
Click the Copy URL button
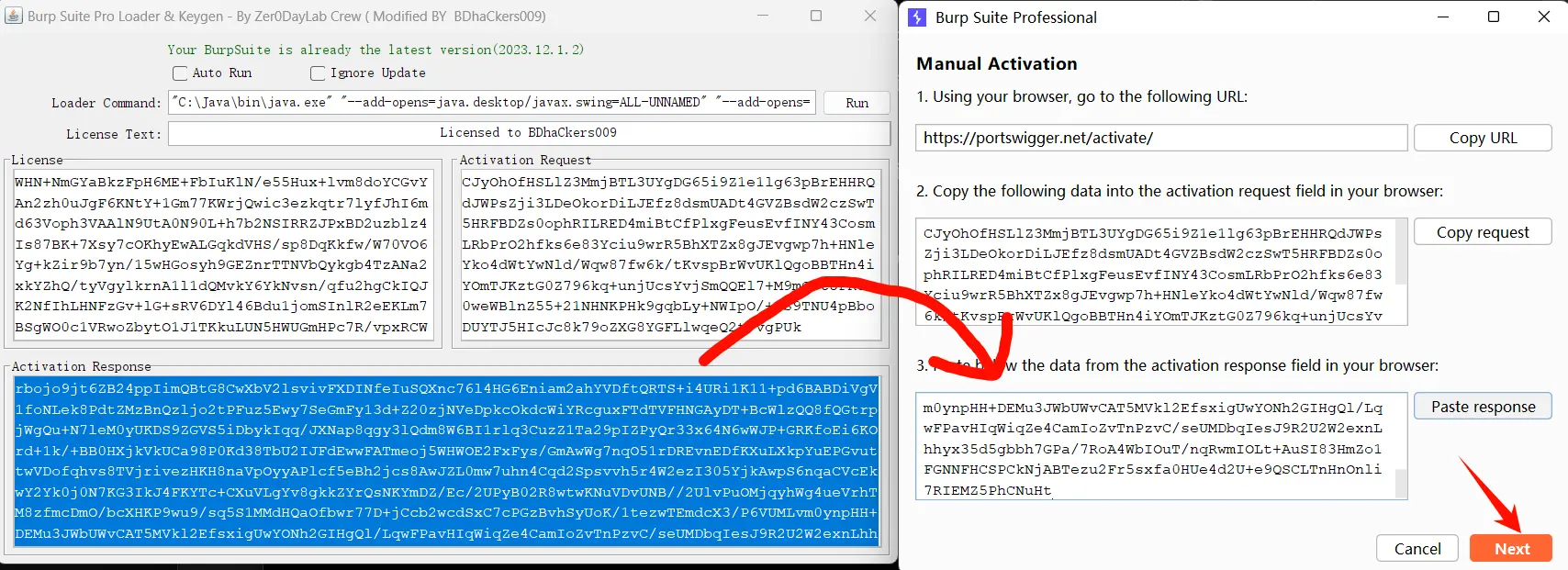point(1483,138)
